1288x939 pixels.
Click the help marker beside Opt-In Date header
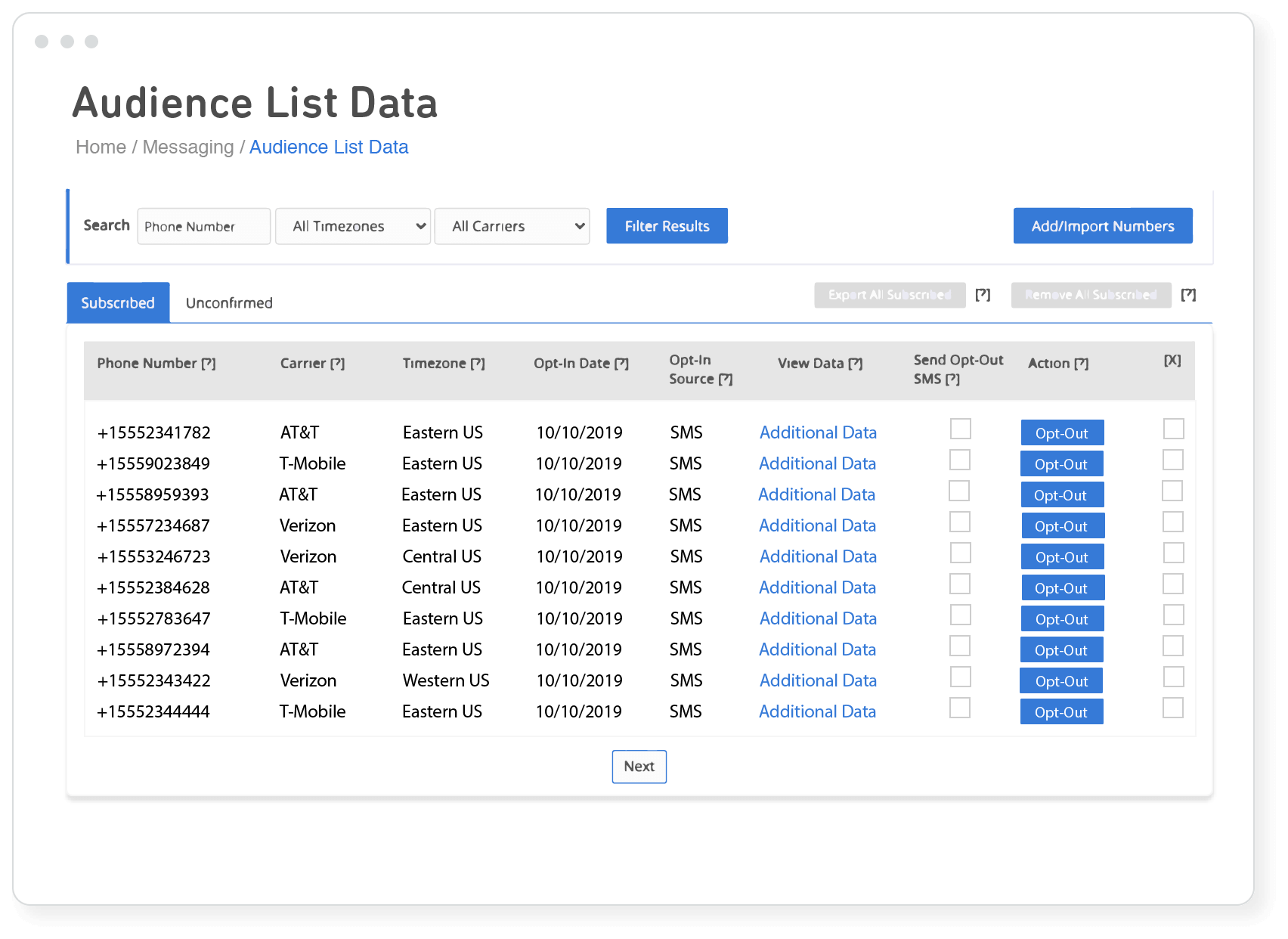[621, 364]
